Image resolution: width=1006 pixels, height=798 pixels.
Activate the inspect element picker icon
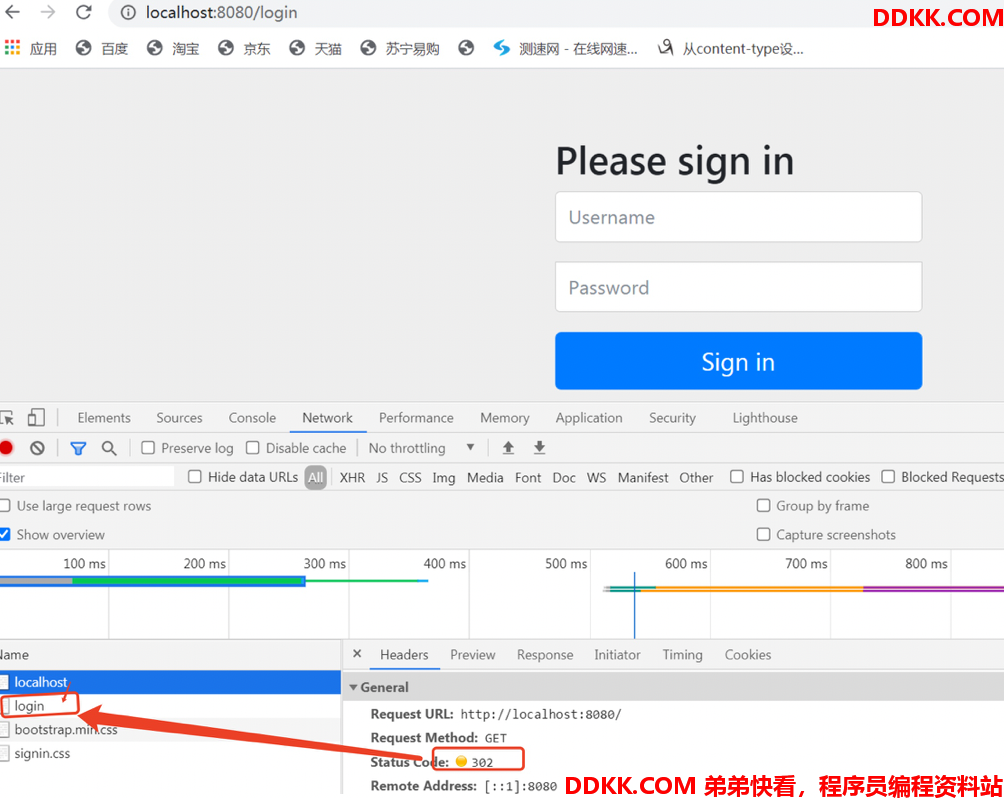[7, 418]
